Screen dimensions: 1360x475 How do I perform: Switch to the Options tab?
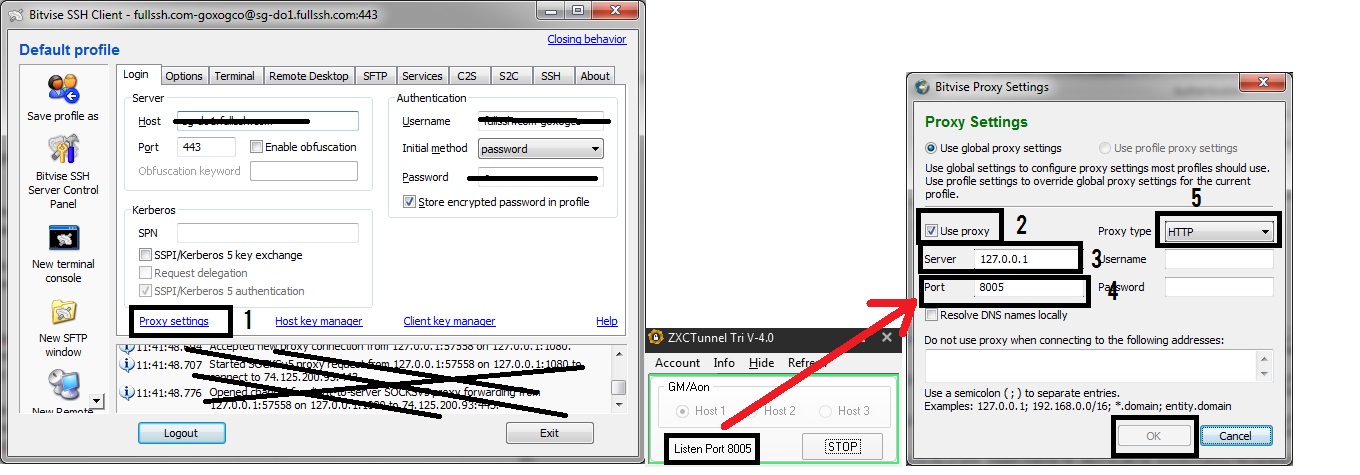click(184, 76)
